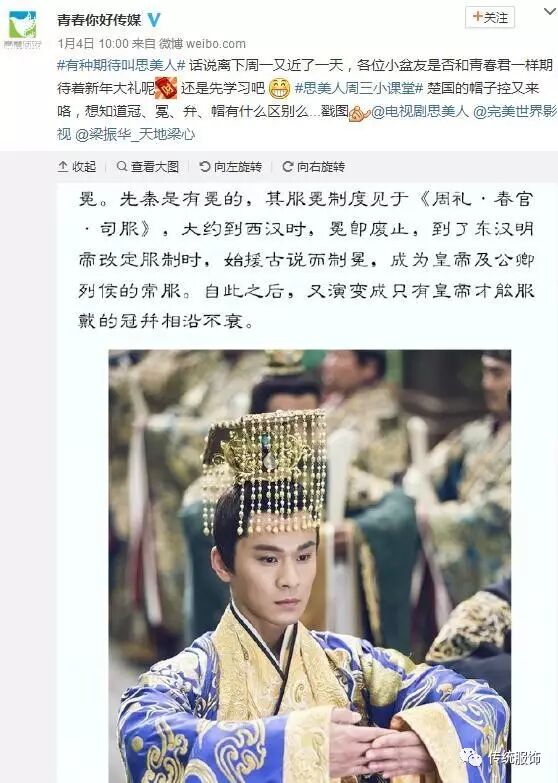
Task: Collapse the image with 收起
Action: 76,166
